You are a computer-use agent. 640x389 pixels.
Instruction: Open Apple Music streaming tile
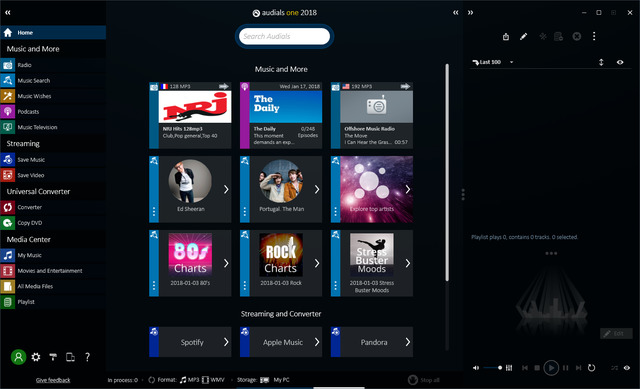(x=281, y=342)
